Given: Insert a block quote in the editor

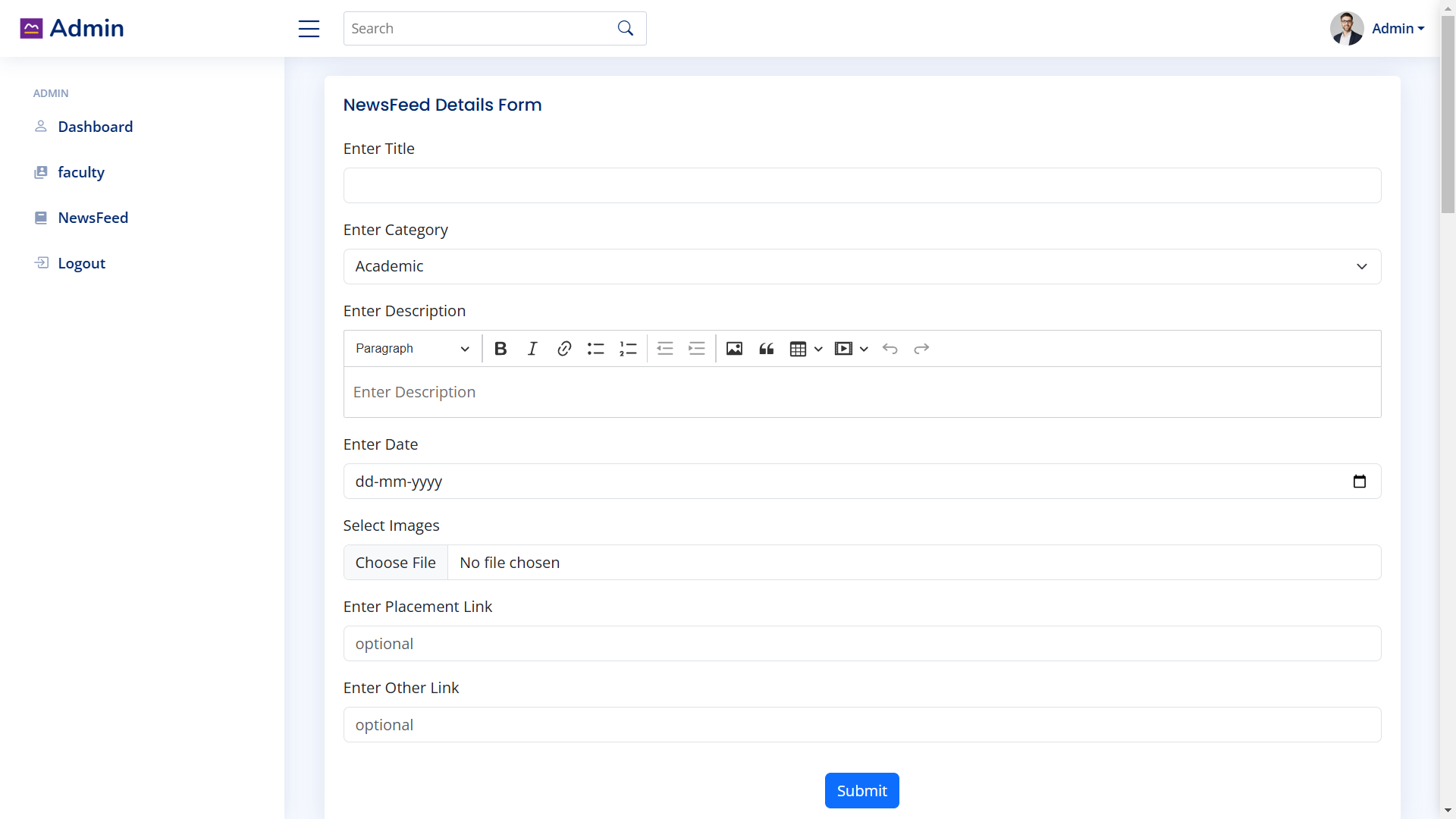Looking at the screenshot, I should [x=766, y=348].
